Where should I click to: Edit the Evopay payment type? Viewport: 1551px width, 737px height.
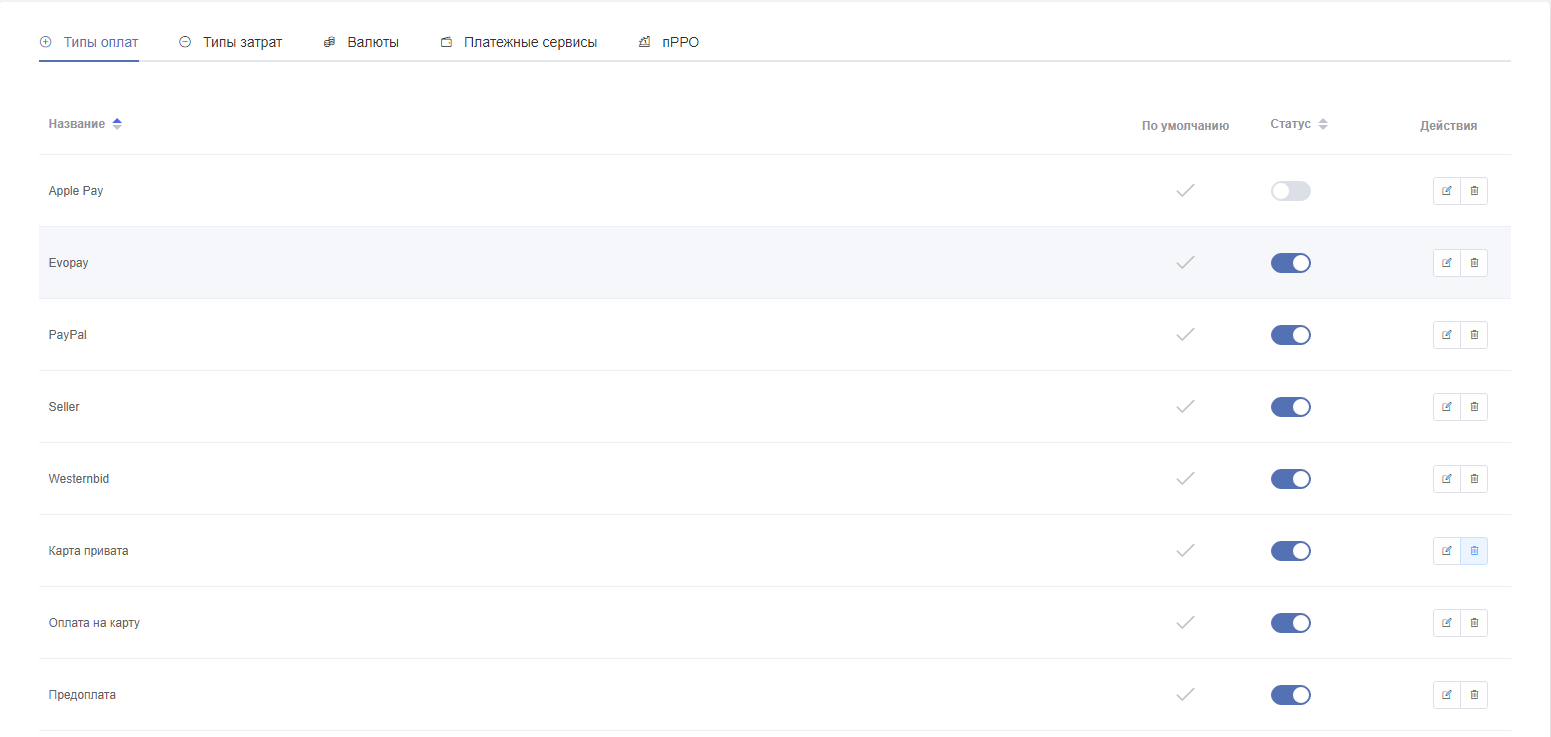tap(1447, 263)
